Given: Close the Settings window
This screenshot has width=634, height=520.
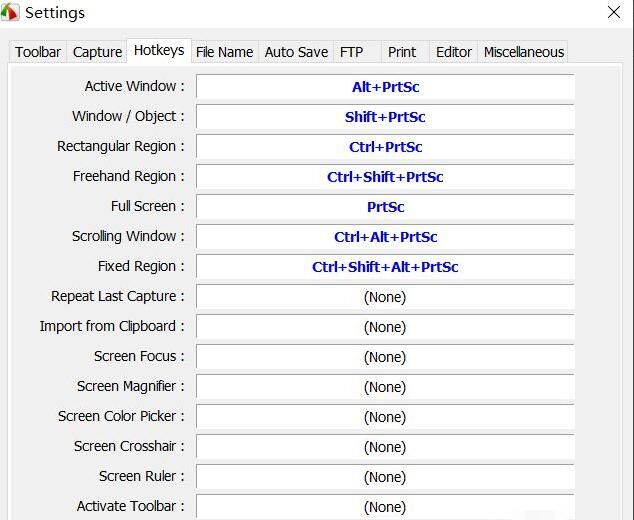Looking at the screenshot, I should click(614, 13).
